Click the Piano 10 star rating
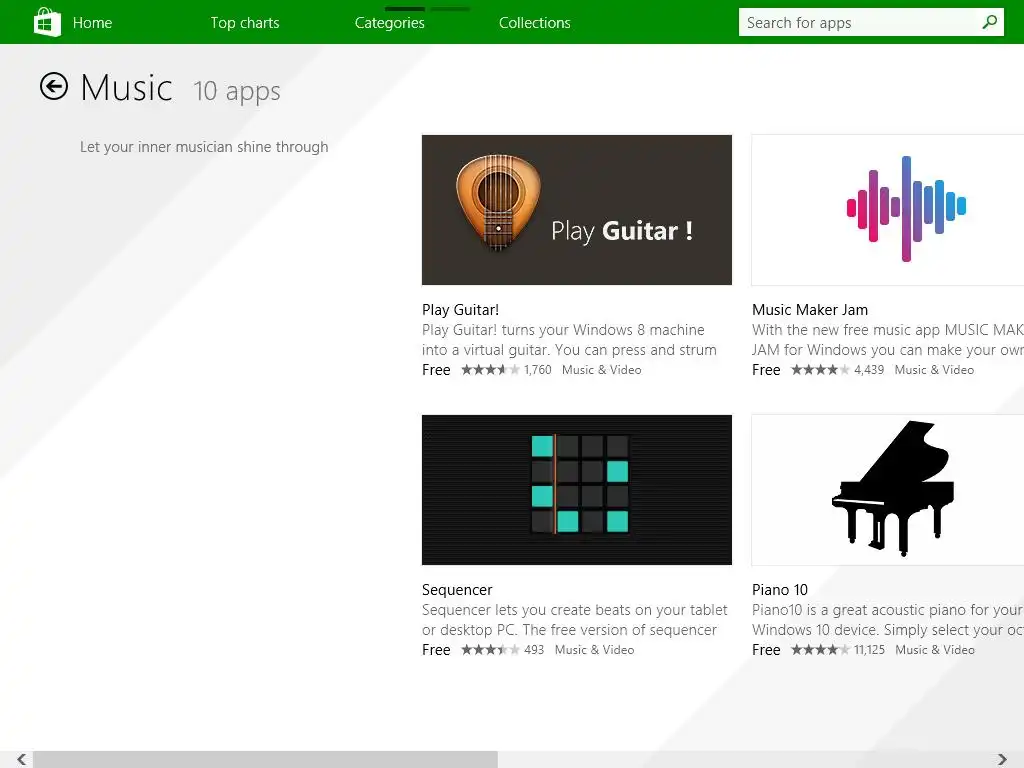 tap(820, 650)
